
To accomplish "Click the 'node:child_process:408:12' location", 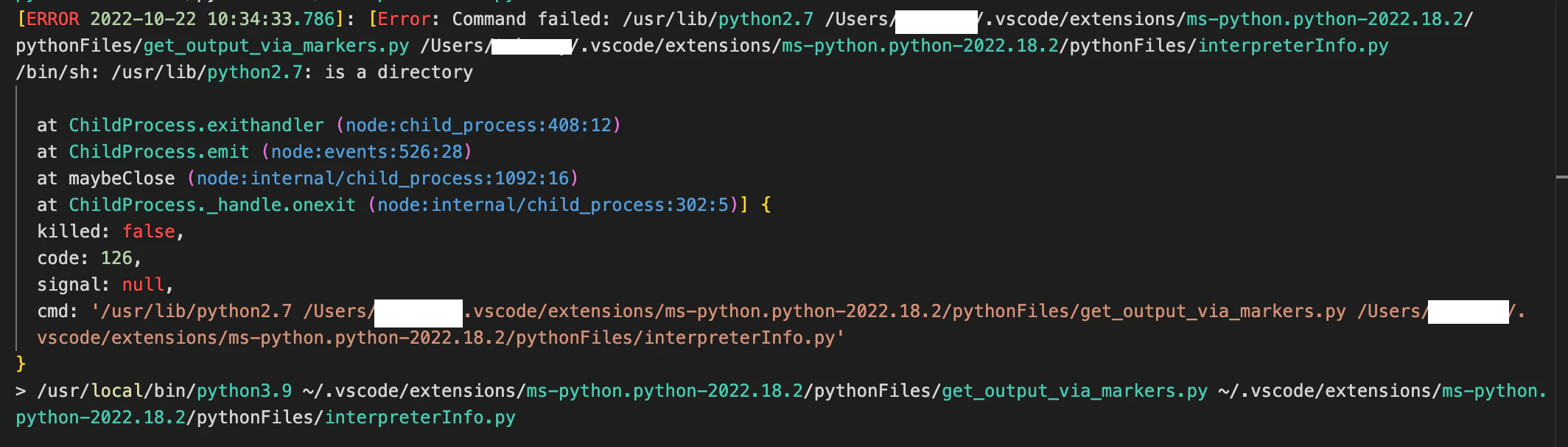I will [x=479, y=125].
